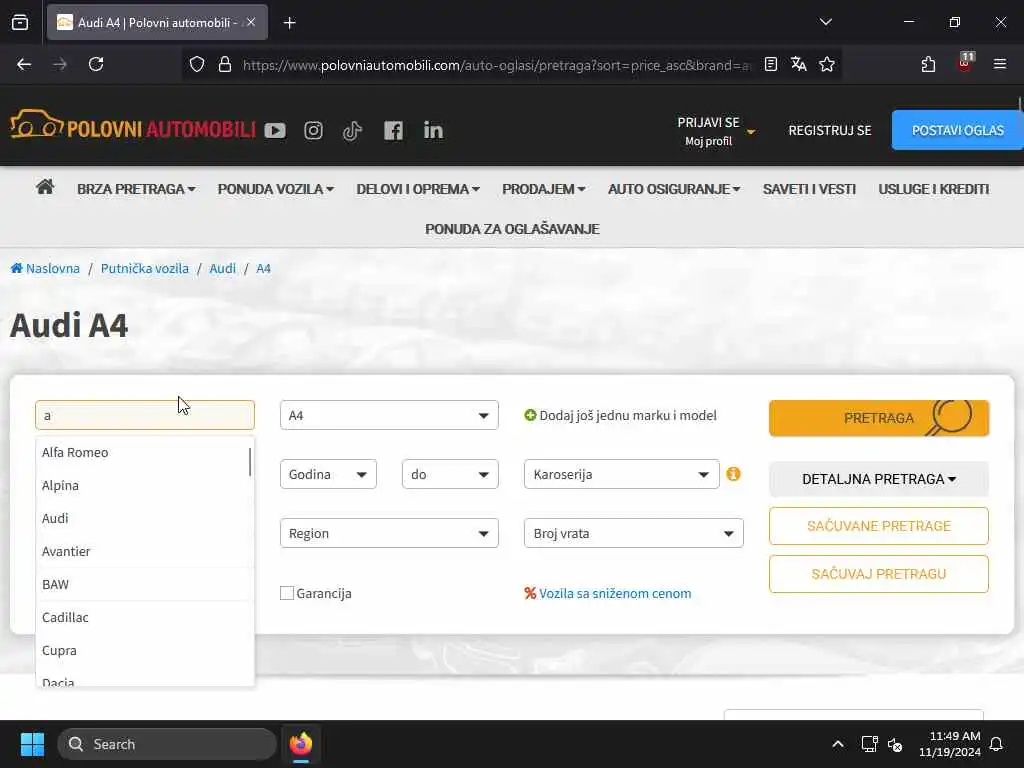
Task: Click the POSTAVI OGLAS button
Action: pyautogui.click(x=957, y=130)
